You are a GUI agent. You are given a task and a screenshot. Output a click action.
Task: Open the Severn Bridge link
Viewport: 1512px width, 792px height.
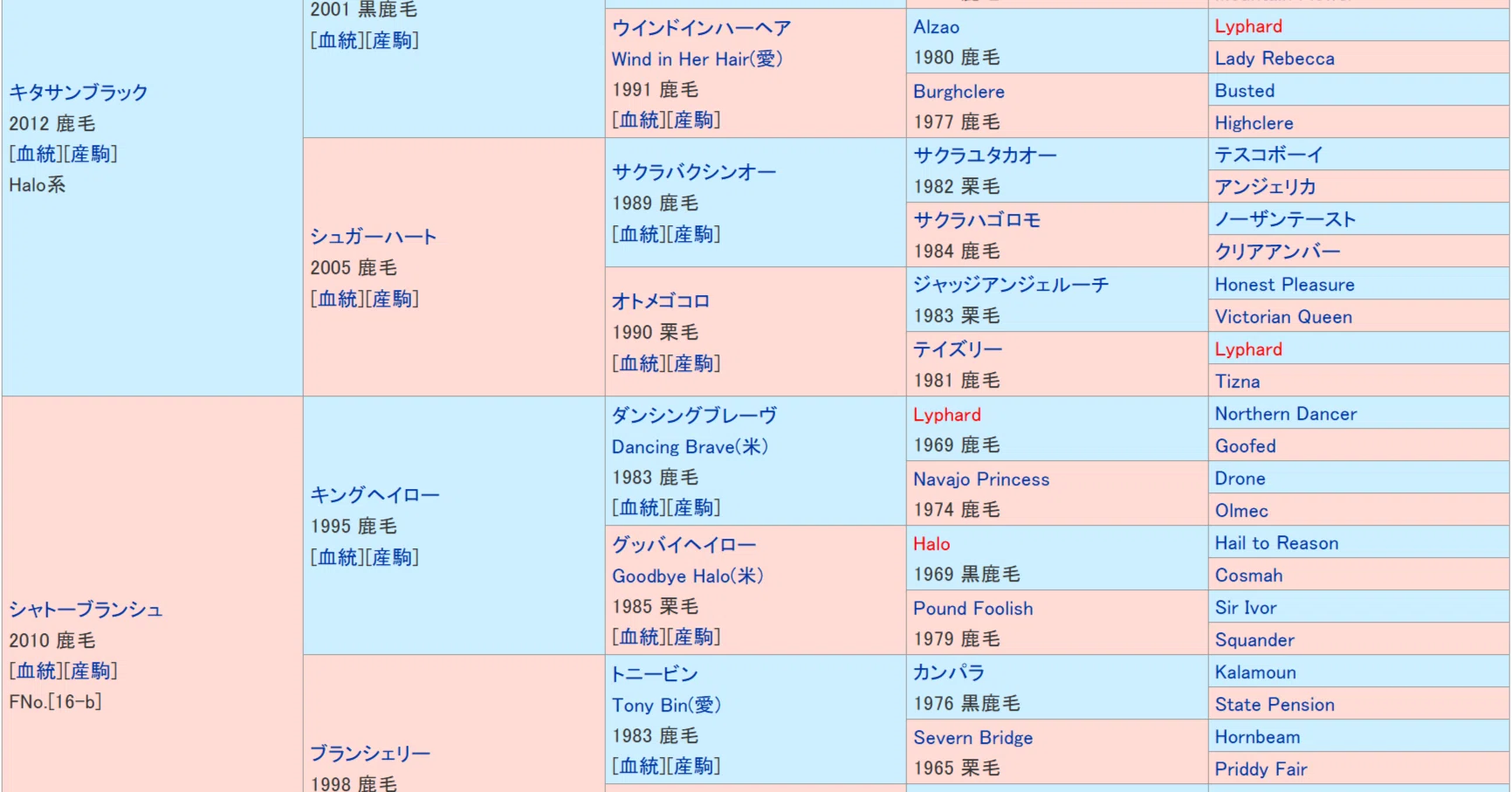[x=972, y=738]
